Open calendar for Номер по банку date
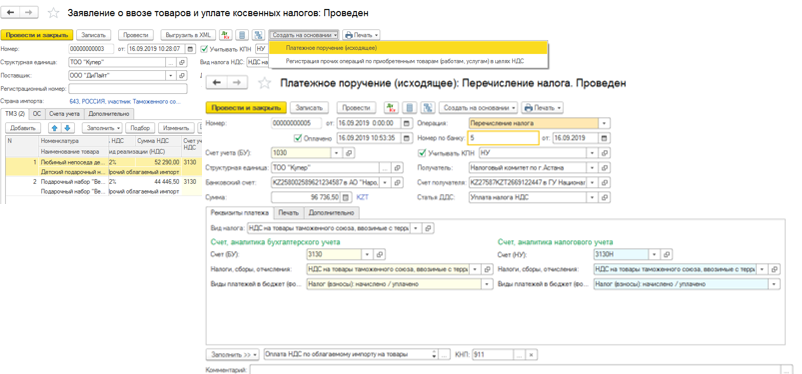Viewport: 802px width, 374px height. (605, 138)
